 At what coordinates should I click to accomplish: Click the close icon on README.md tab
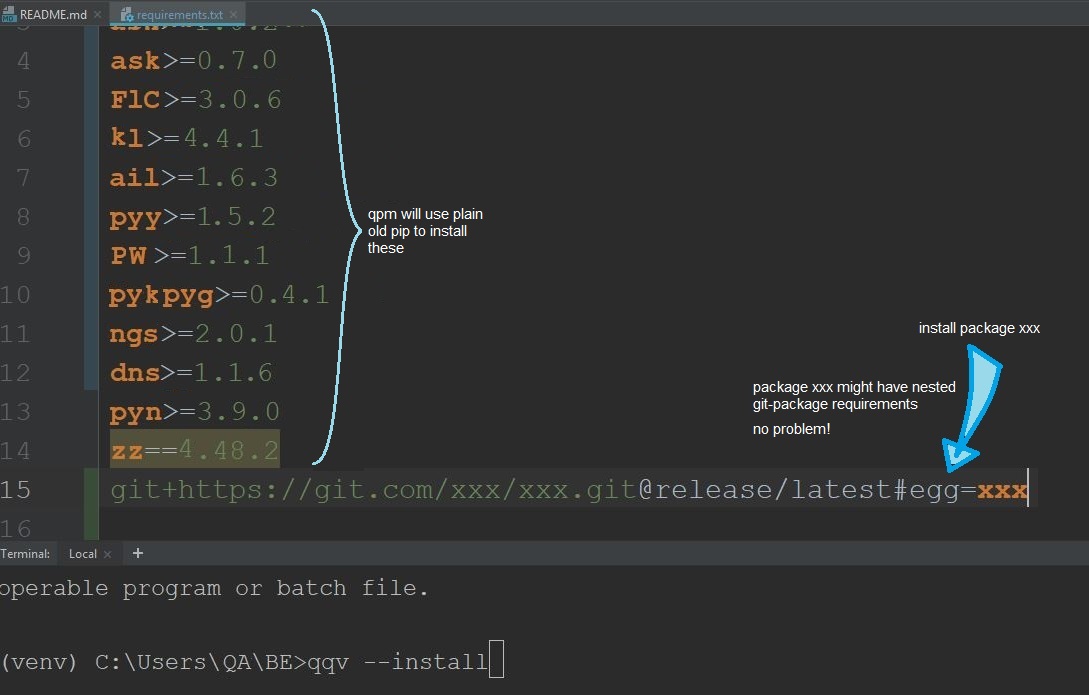pyautogui.click(x=96, y=14)
